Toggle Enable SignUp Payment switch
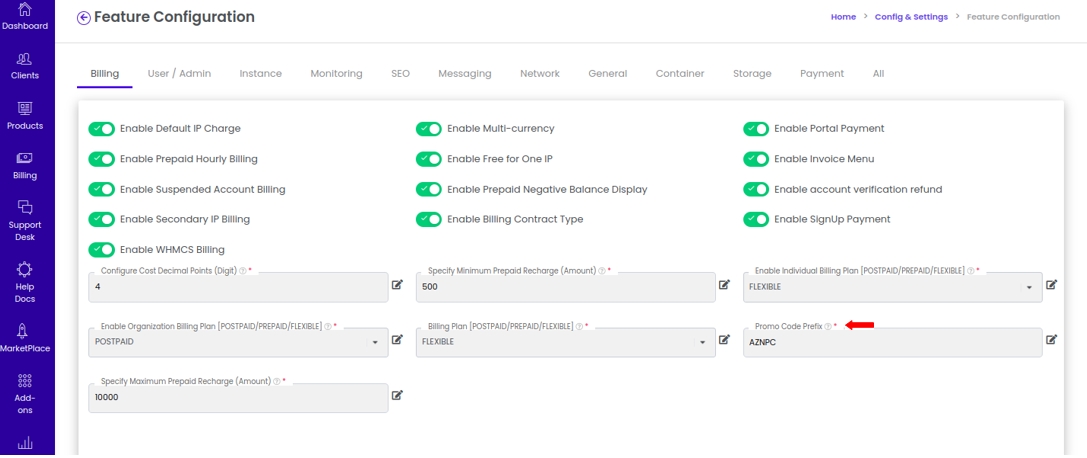 [756, 219]
